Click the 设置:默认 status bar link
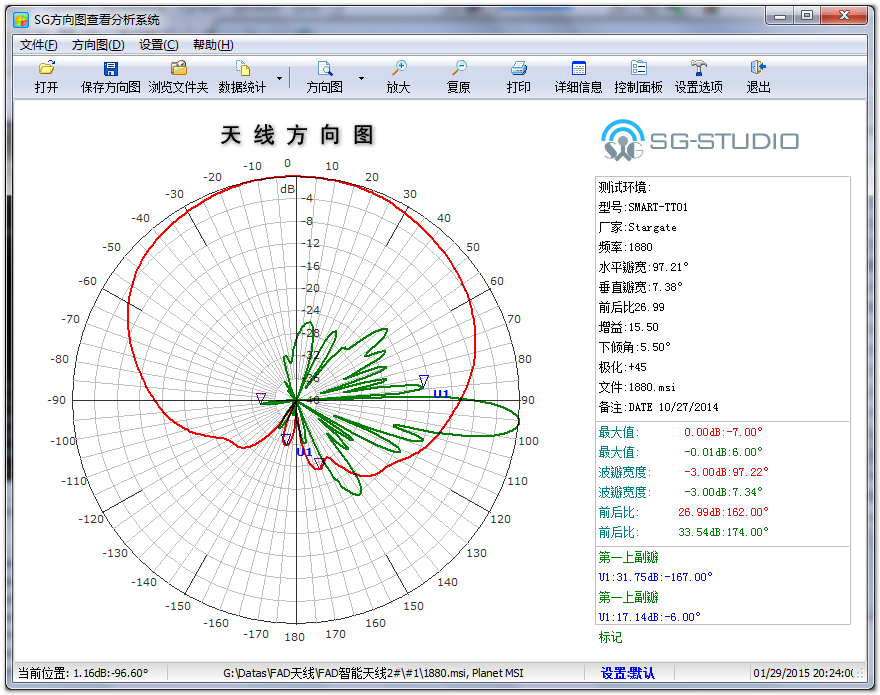The height and width of the screenshot is (695, 880). [x=628, y=673]
